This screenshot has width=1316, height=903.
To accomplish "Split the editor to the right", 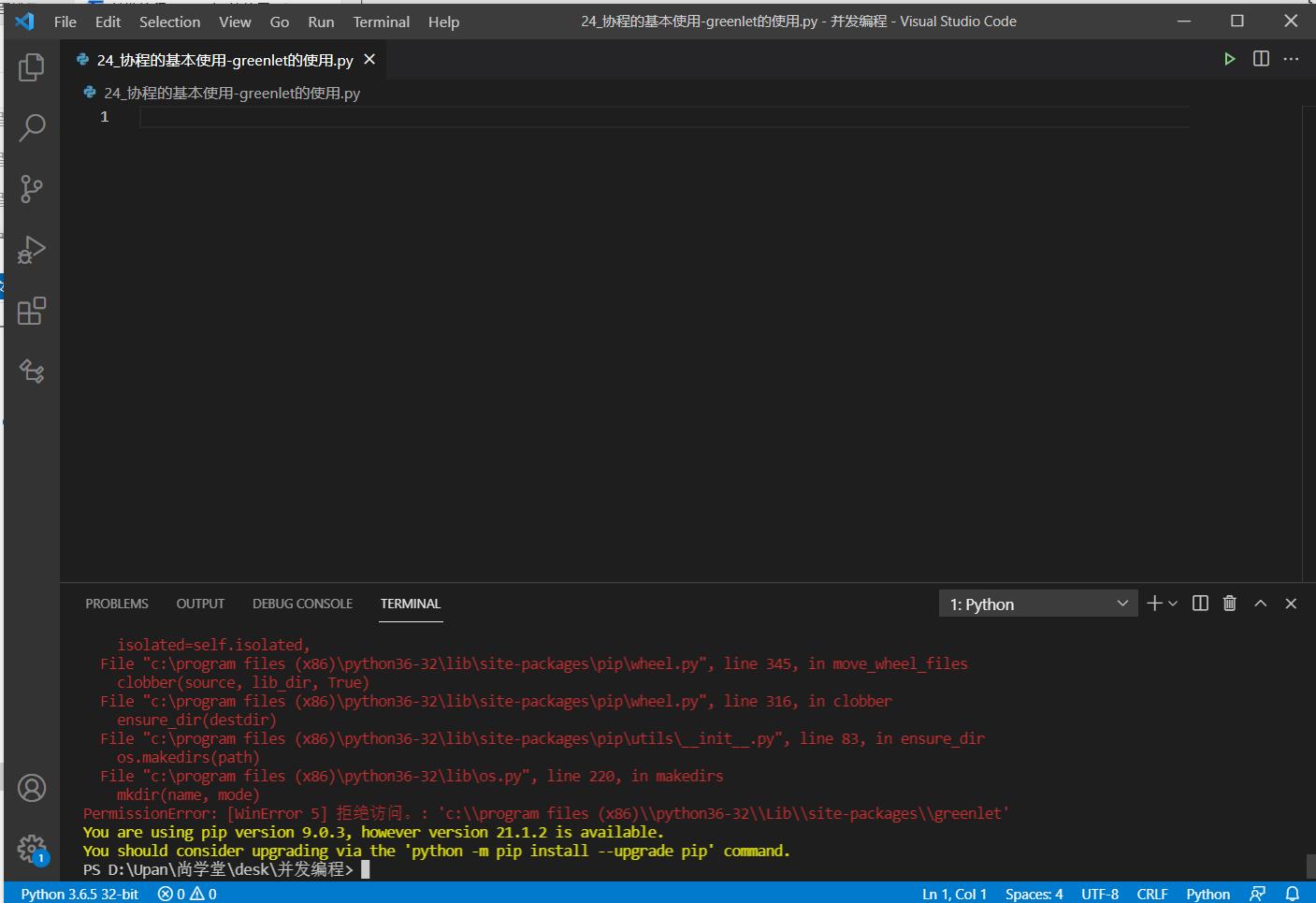I will point(1261,59).
